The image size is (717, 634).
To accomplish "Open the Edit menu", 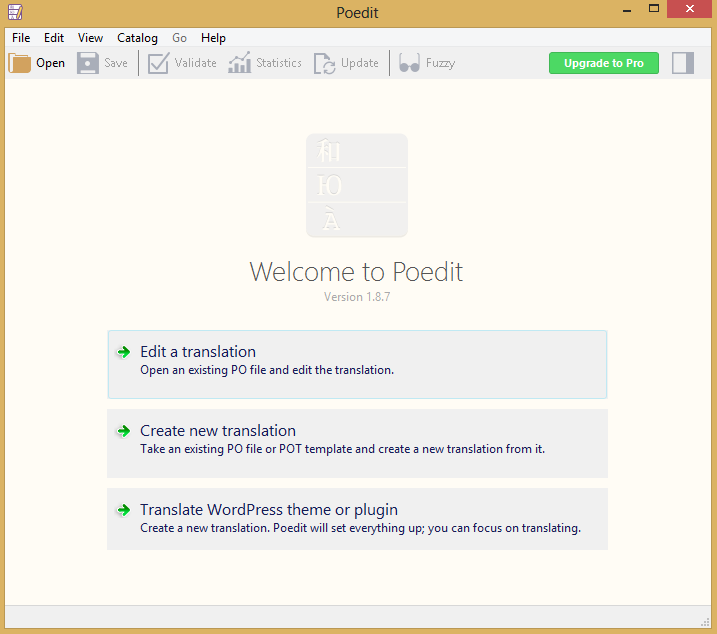I will tap(54, 38).
